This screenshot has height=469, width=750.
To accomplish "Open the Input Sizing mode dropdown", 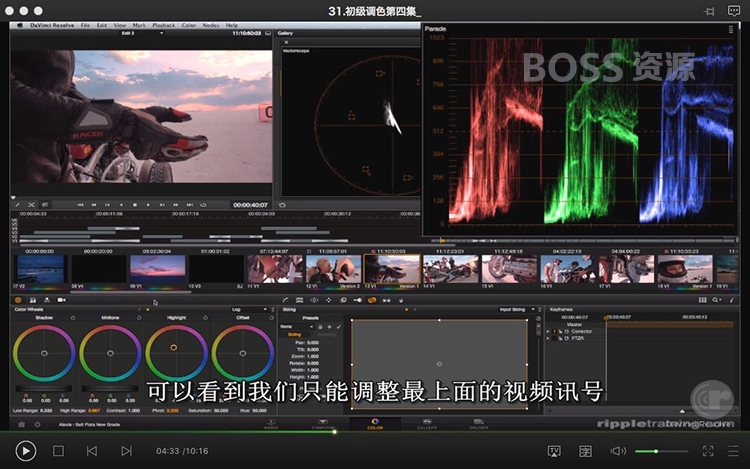I will (x=517, y=309).
